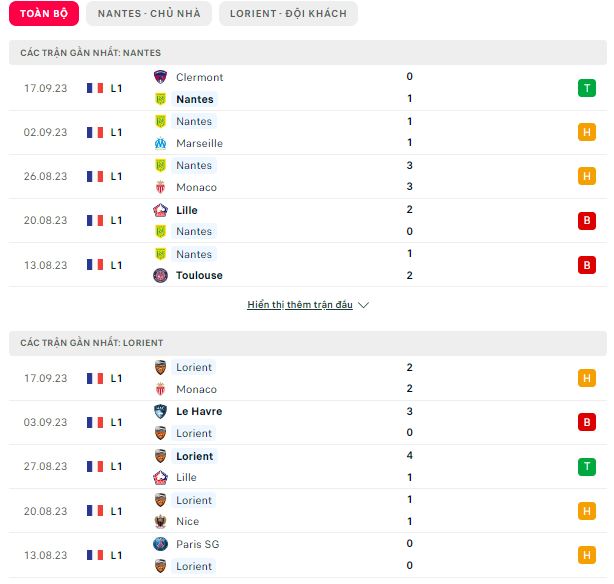614x584 pixels.
Task: Open the Hiển thị thêm trận đấu link
Action: click(x=300, y=305)
